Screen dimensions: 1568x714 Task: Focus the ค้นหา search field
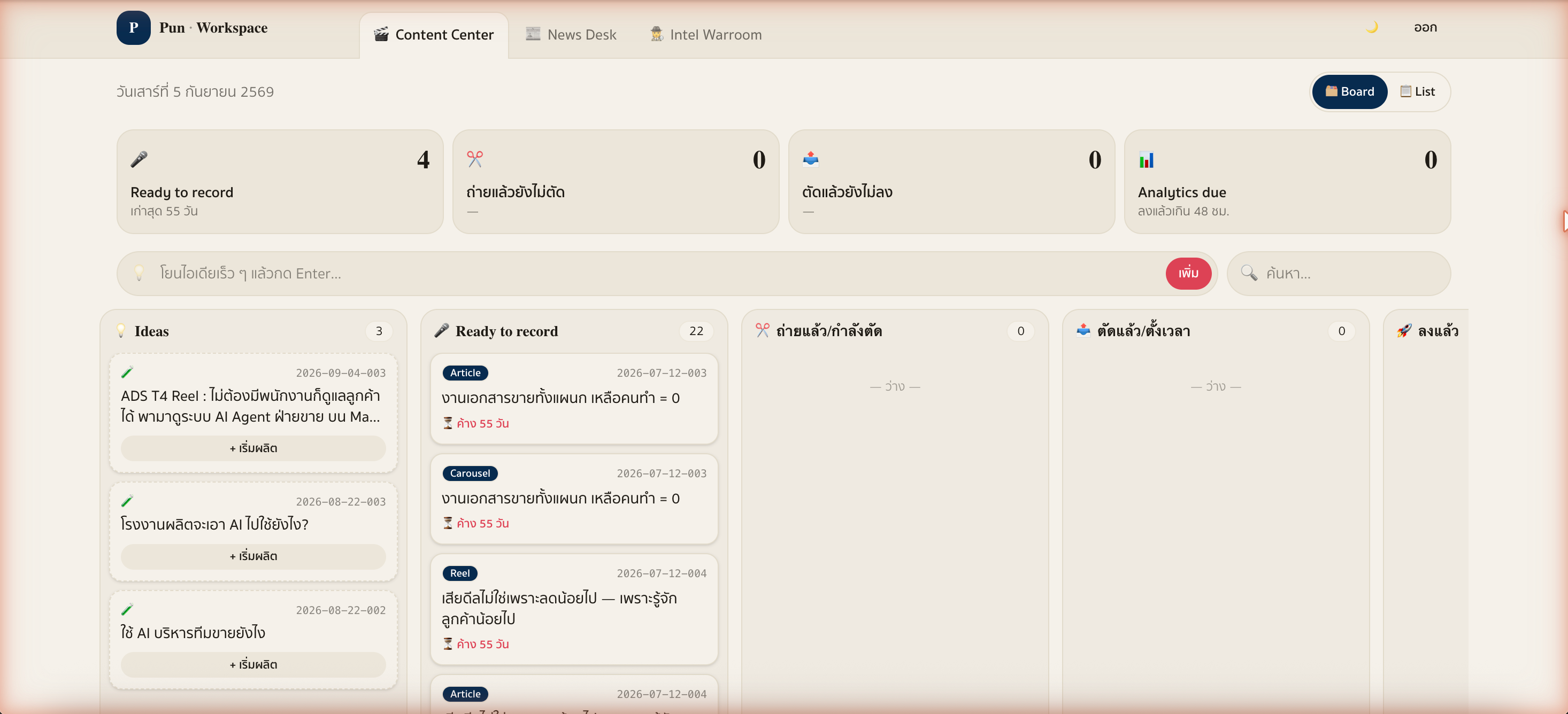(x=1339, y=274)
